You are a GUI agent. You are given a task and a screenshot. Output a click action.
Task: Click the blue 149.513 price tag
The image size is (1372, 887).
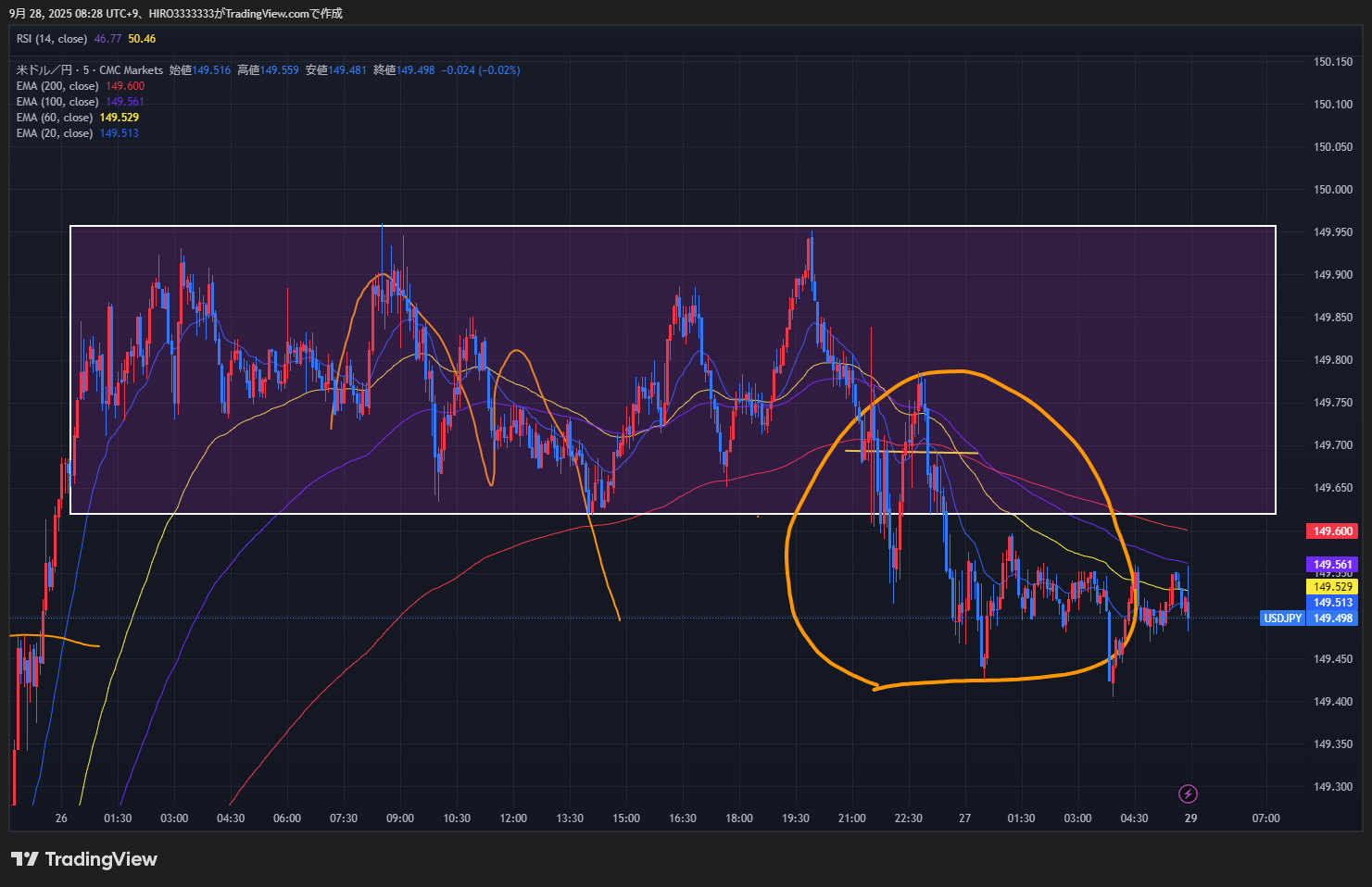(x=1332, y=603)
